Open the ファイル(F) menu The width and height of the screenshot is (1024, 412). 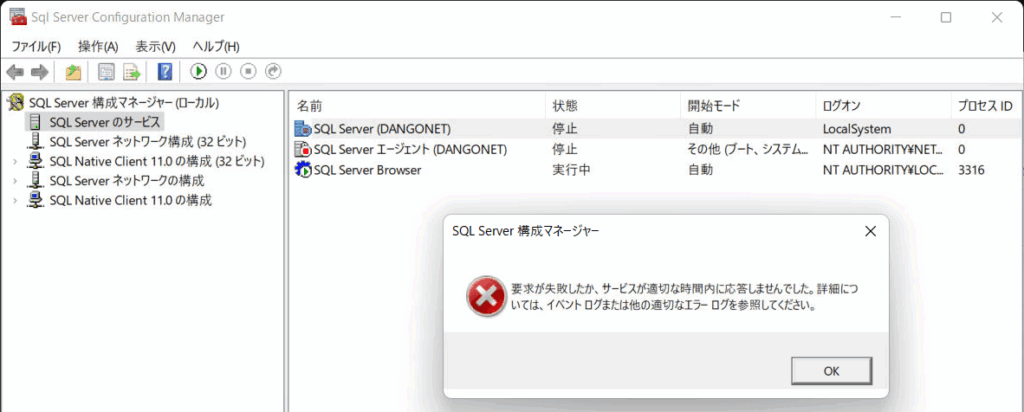[x=36, y=46]
